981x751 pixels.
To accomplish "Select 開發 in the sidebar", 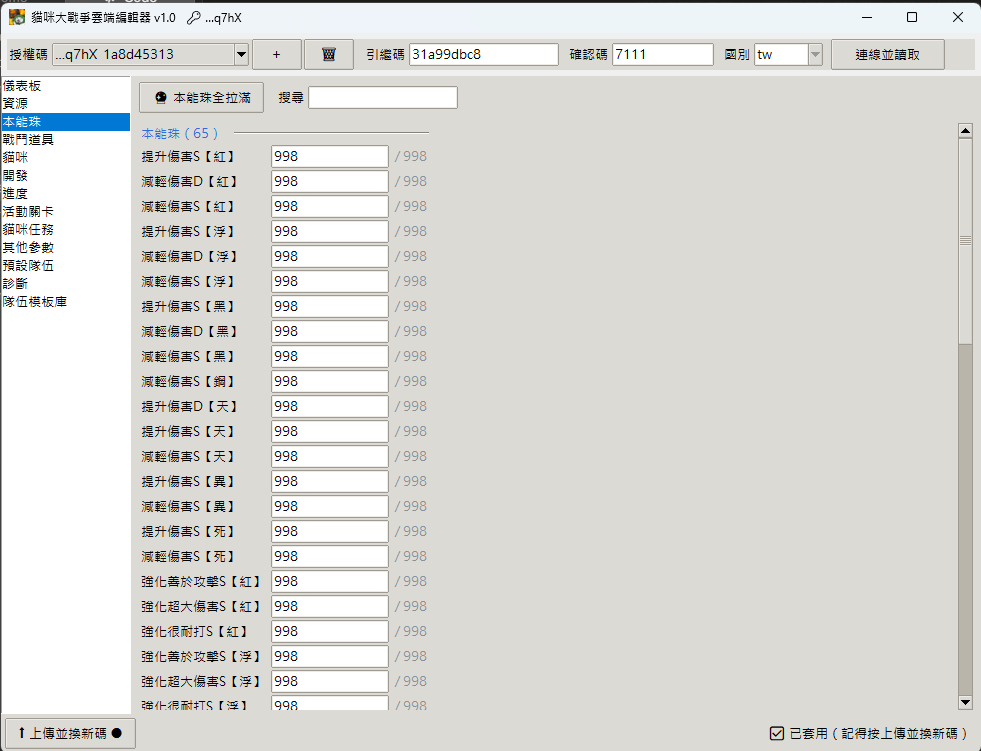I will 65,176.
